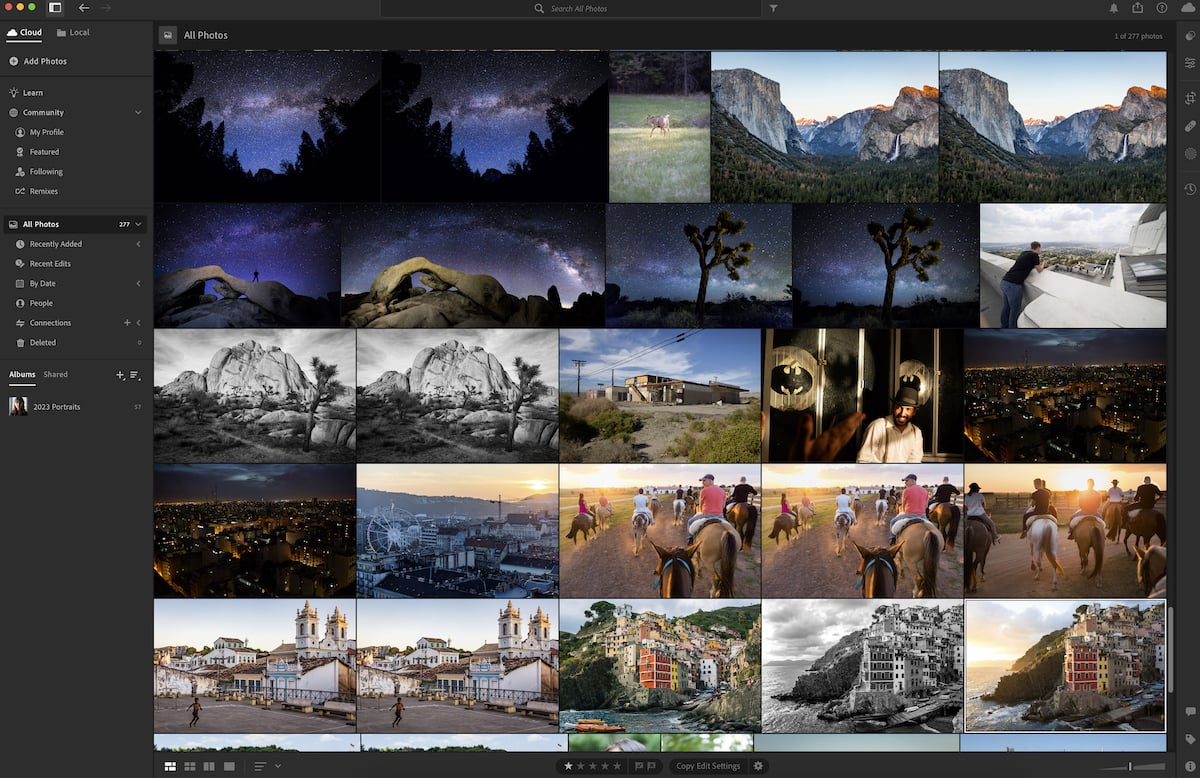Select the Crop & Rotate tool
1200x778 pixels.
(x=1189, y=98)
